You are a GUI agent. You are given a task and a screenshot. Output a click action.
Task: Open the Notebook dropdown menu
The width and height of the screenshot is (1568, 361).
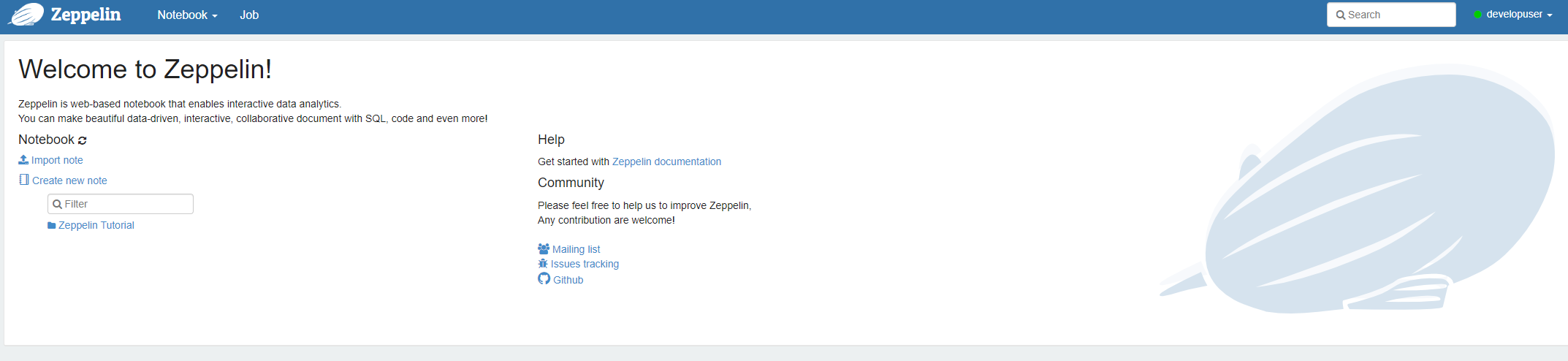187,15
